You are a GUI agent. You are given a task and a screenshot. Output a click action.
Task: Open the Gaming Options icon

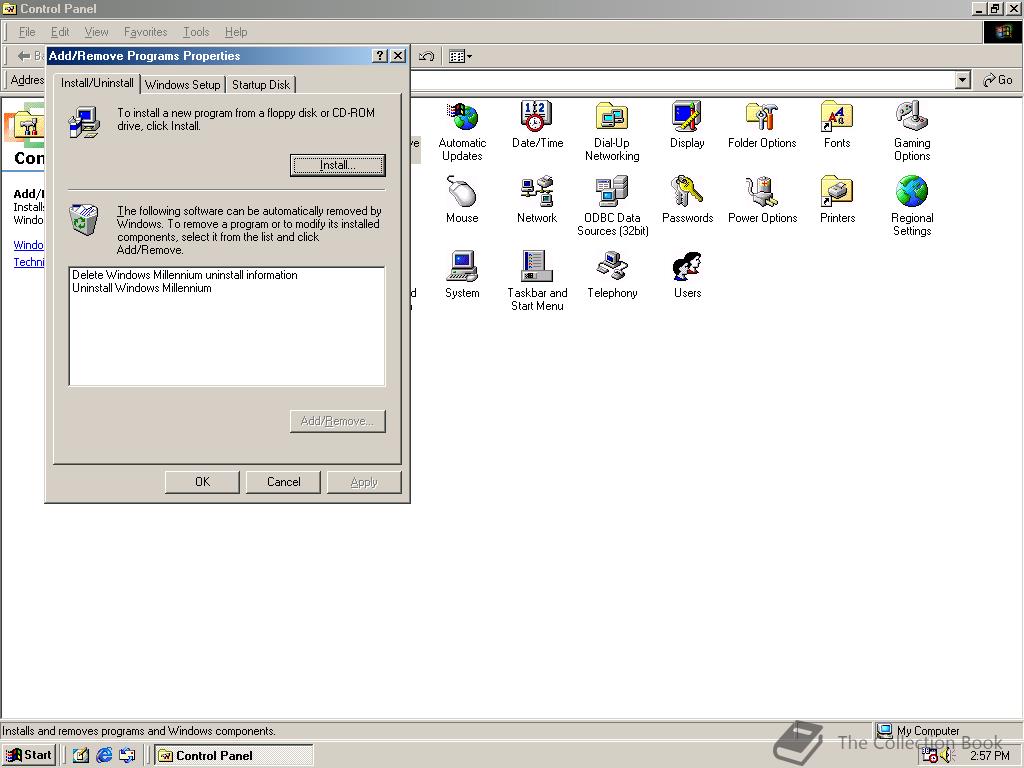click(912, 131)
